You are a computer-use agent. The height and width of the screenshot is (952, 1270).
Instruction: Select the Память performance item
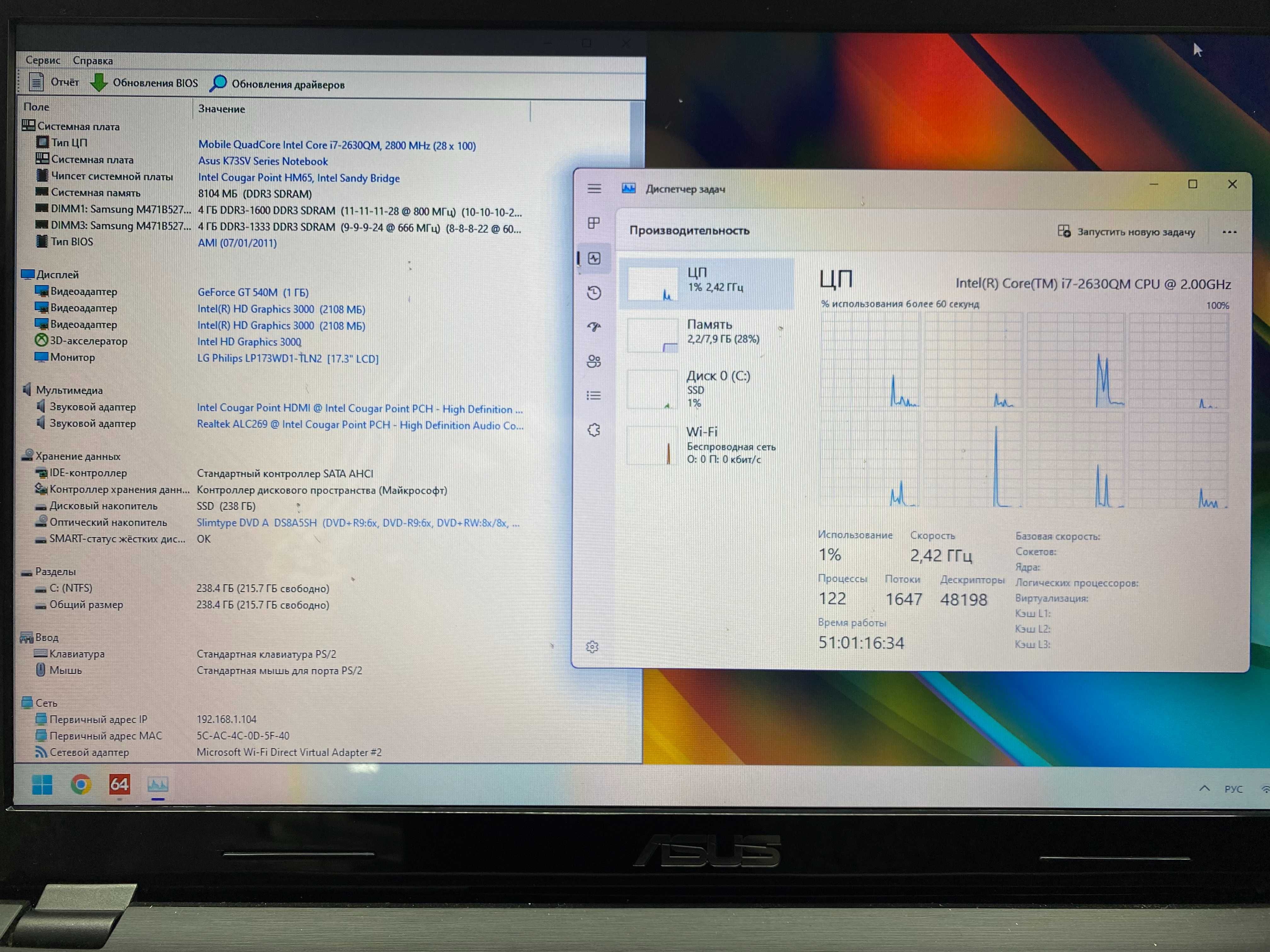(x=707, y=335)
